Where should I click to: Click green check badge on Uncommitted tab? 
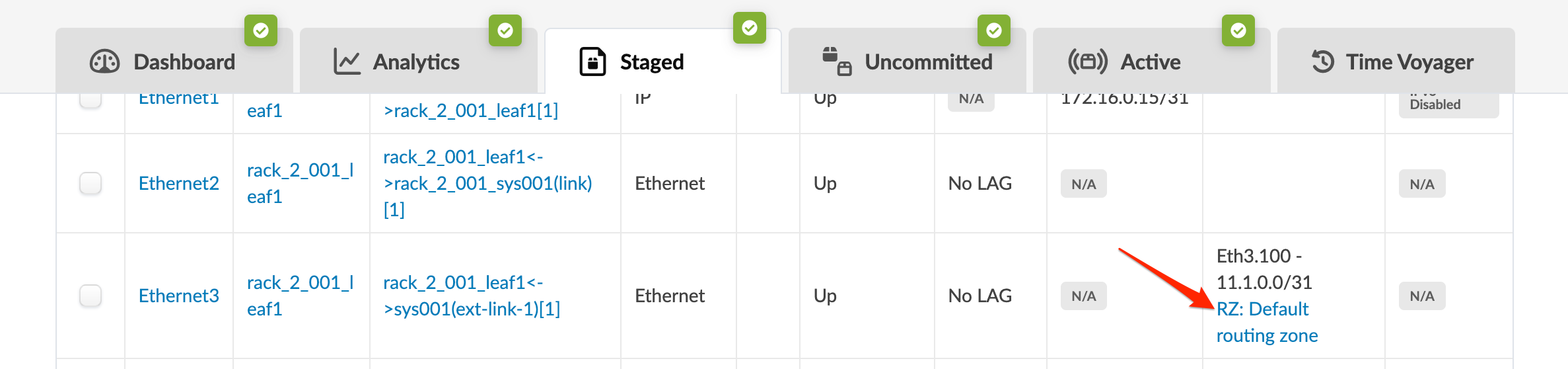click(994, 30)
